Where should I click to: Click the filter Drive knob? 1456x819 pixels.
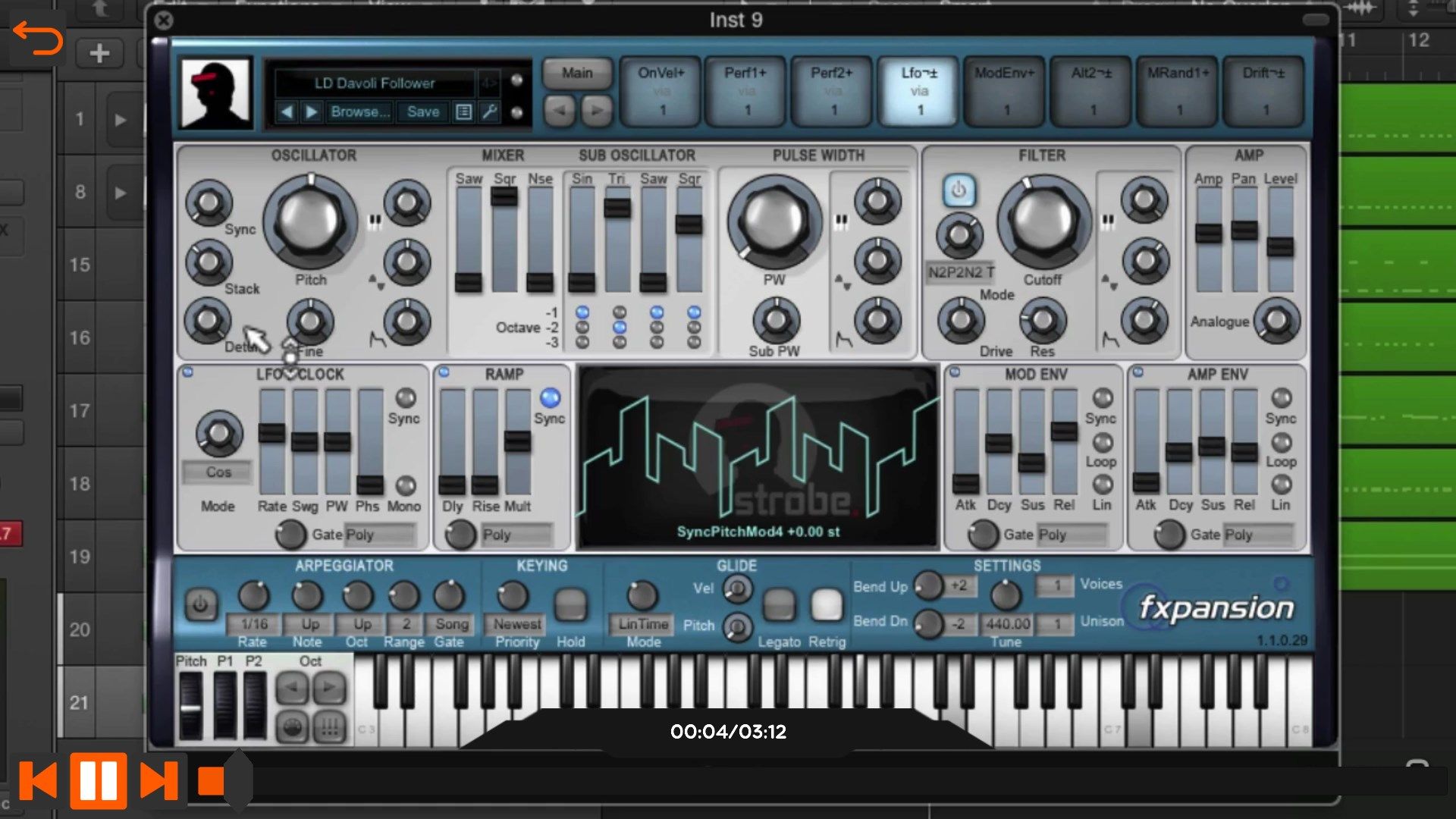(x=960, y=320)
